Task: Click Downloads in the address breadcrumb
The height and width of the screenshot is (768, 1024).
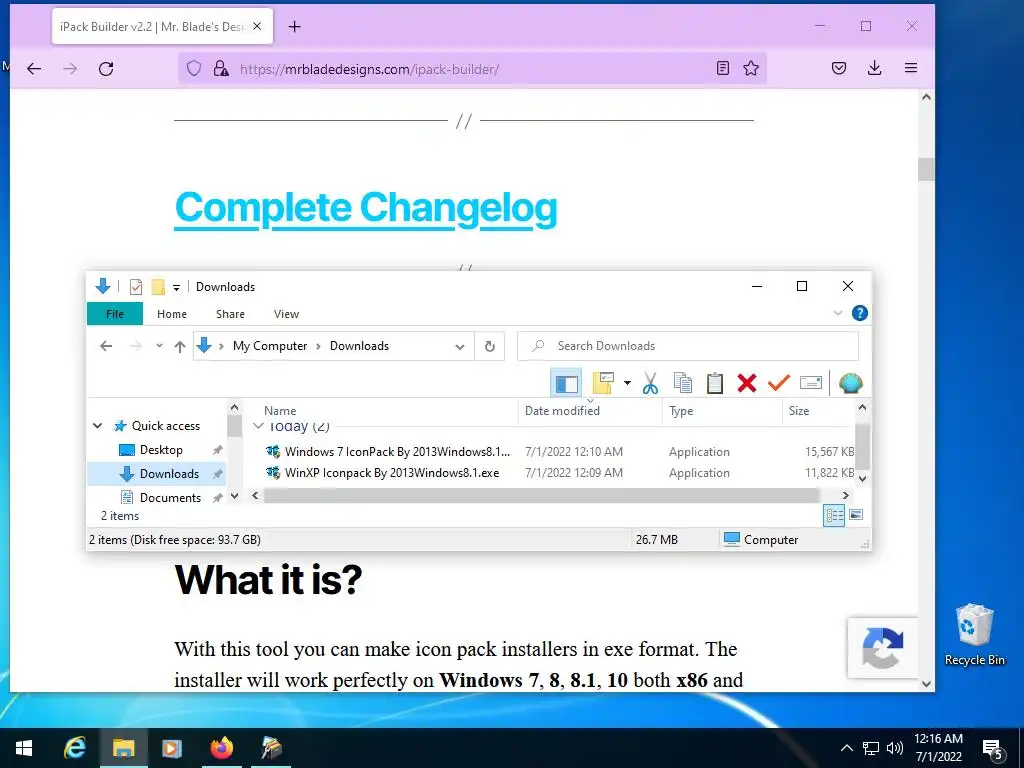Action: [x=359, y=346]
